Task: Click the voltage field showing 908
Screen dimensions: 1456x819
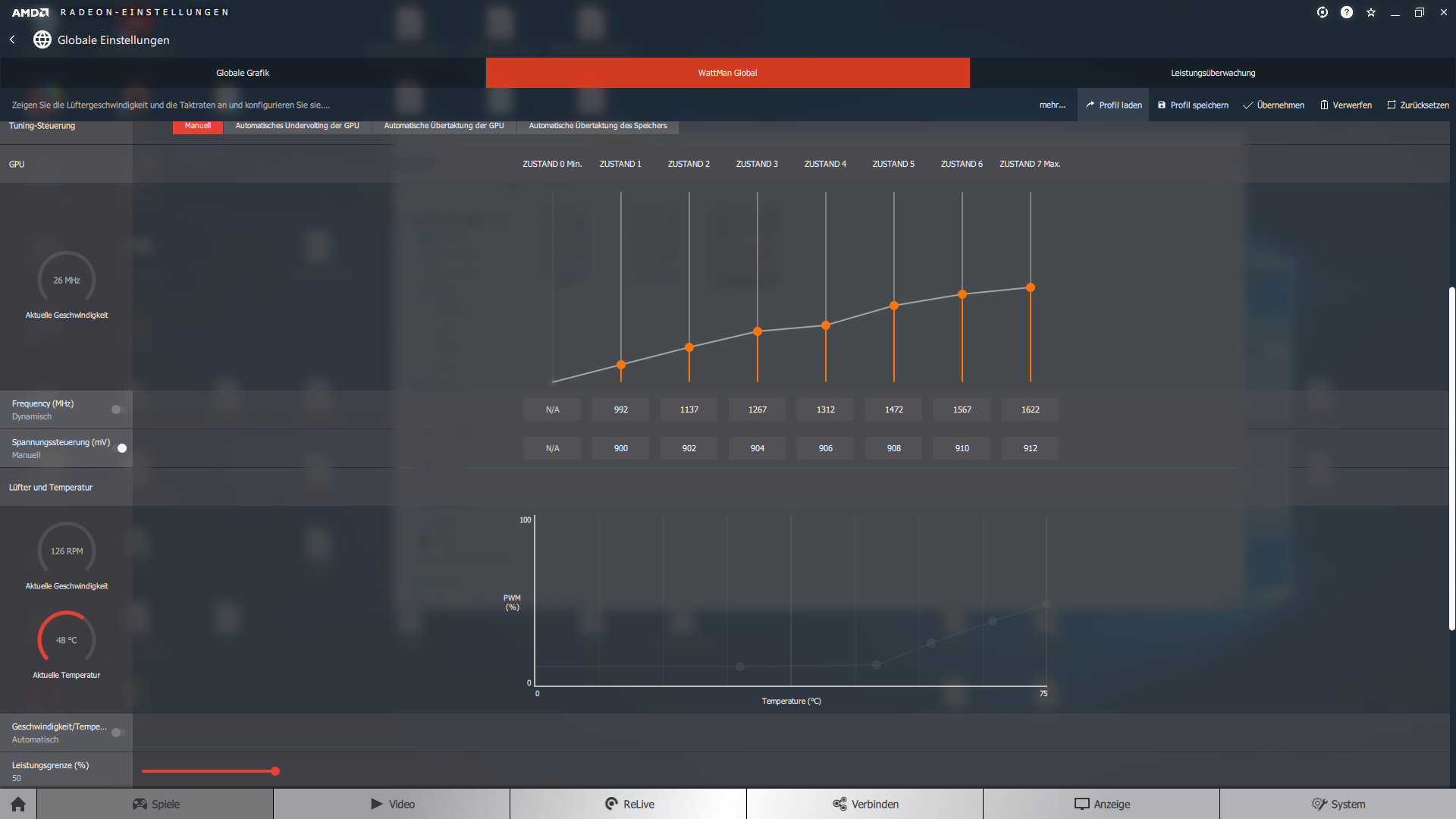Action: pyautogui.click(x=894, y=448)
